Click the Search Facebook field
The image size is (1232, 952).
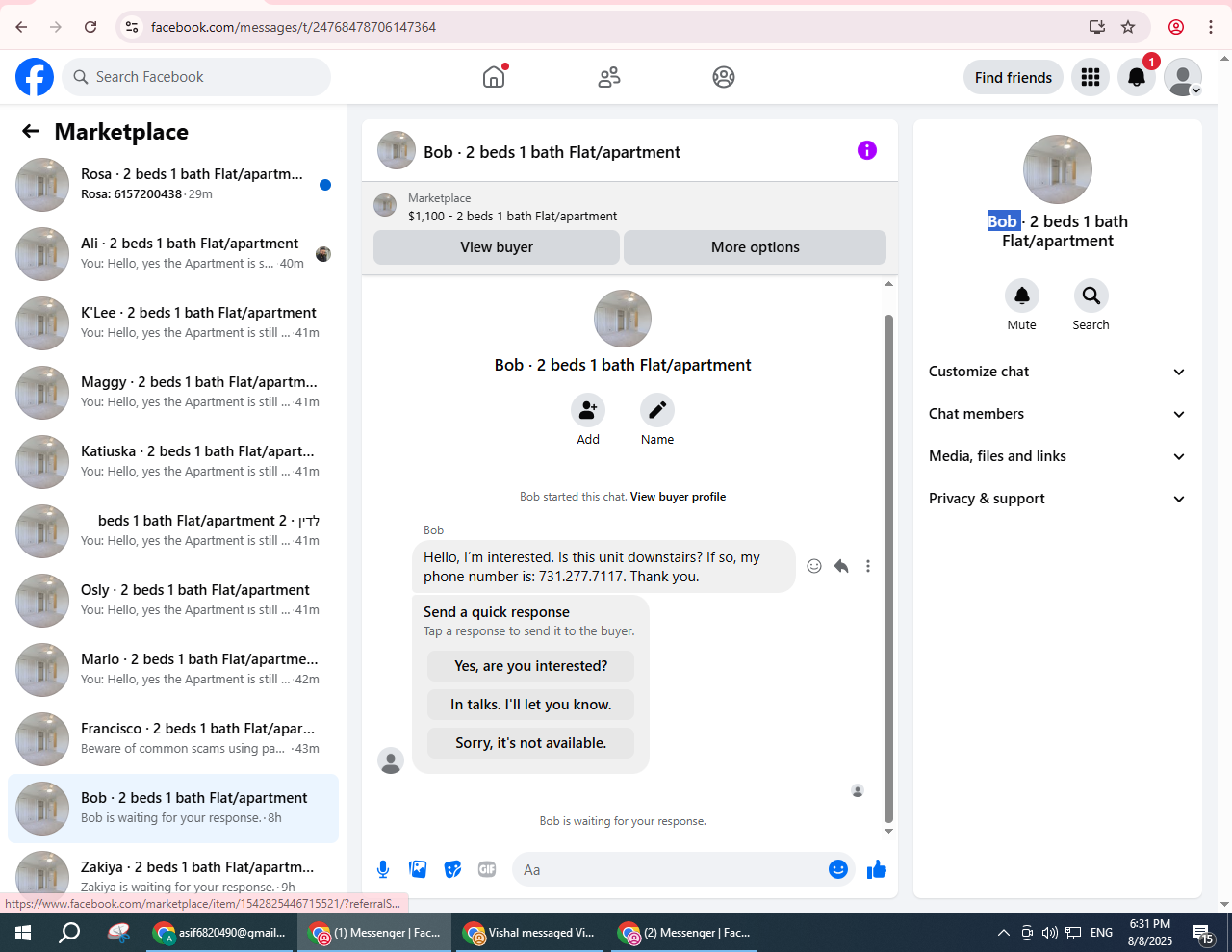pyautogui.click(x=196, y=77)
